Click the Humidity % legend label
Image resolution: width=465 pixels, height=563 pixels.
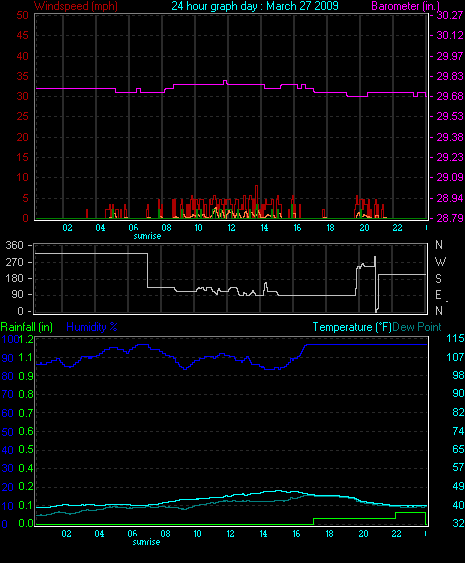[x=92, y=327]
